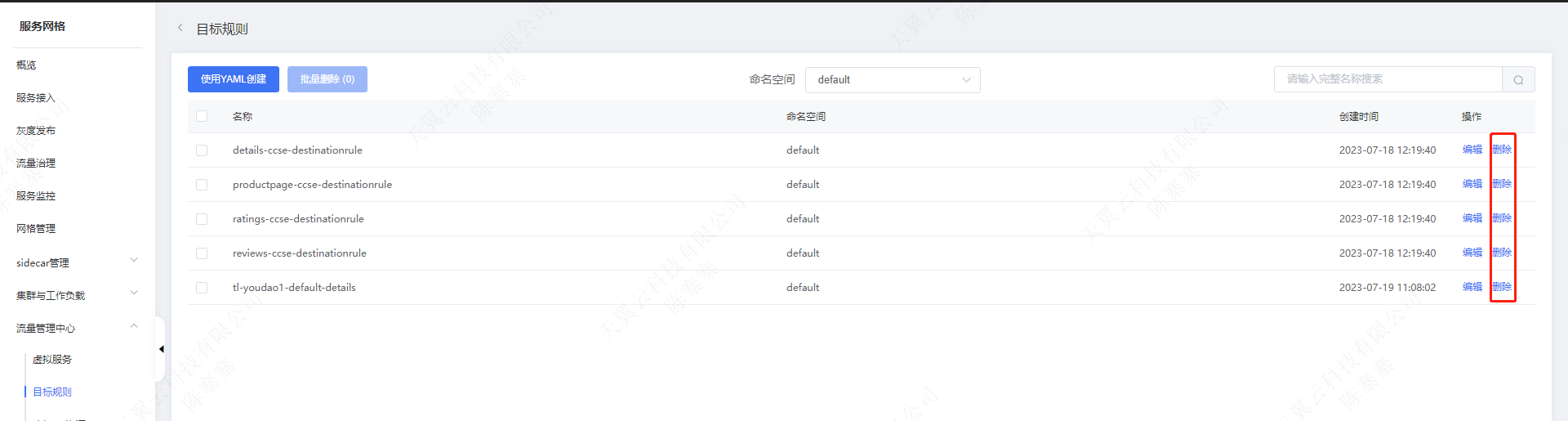Image resolution: width=1568 pixels, height=421 pixels.
Task: Check the ratings-ccse-destinationrule row checkbox
Action: tap(202, 219)
